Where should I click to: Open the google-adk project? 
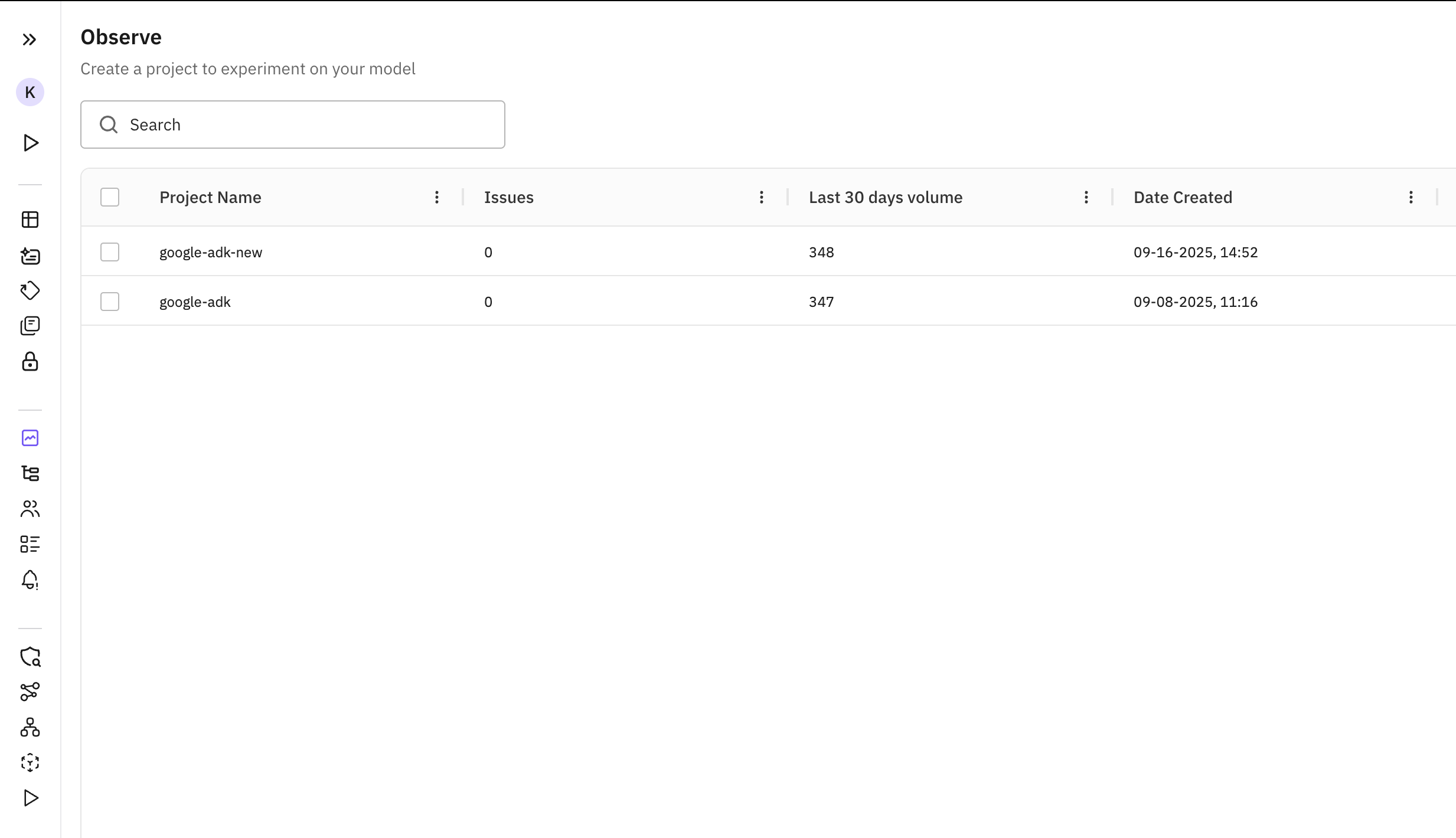point(194,302)
